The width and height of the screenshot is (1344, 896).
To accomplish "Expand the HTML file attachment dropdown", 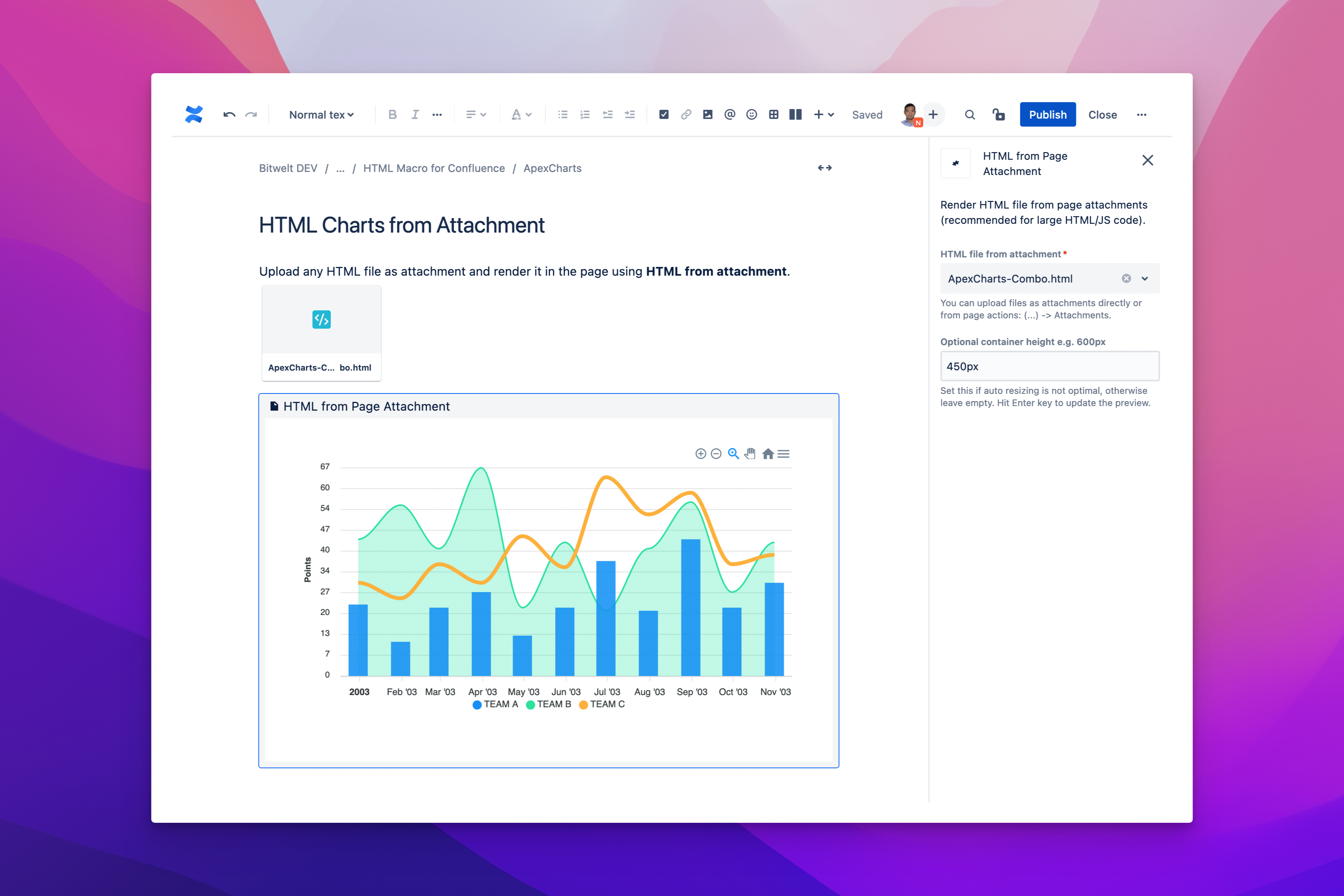I will pos(1145,279).
